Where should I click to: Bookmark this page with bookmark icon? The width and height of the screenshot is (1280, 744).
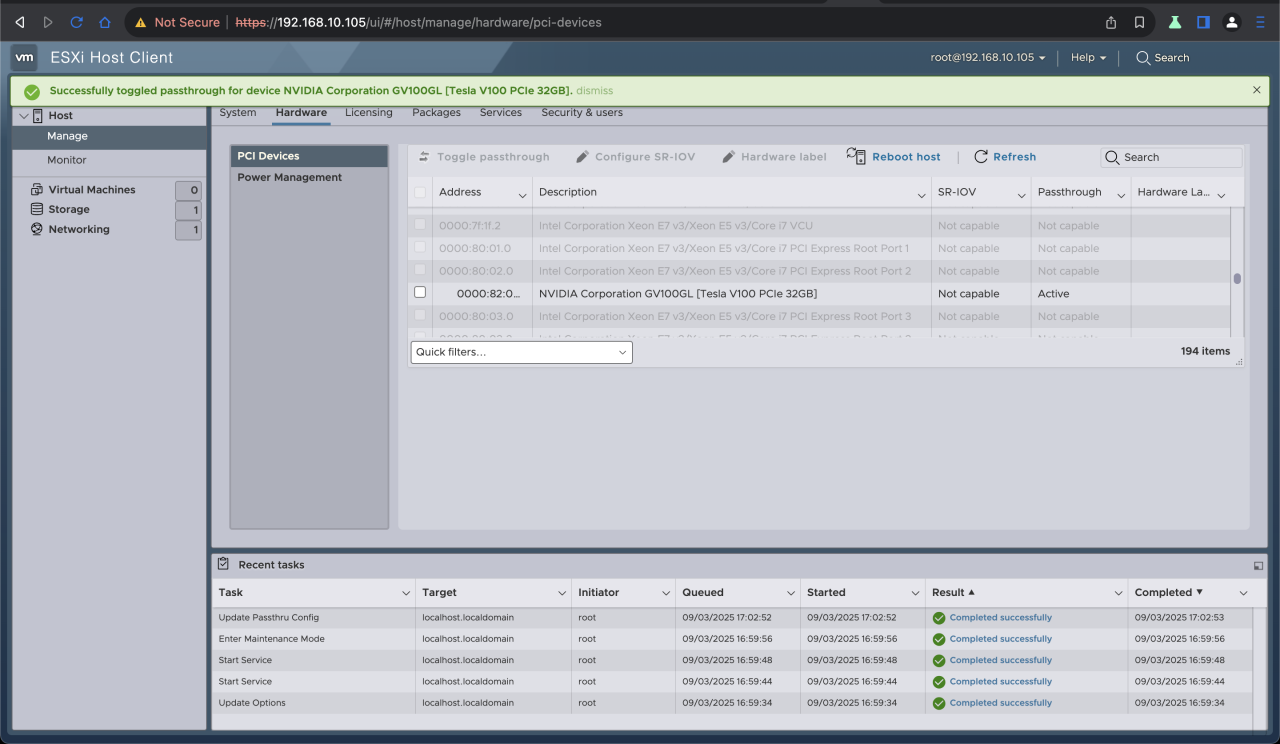click(1139, 22)
